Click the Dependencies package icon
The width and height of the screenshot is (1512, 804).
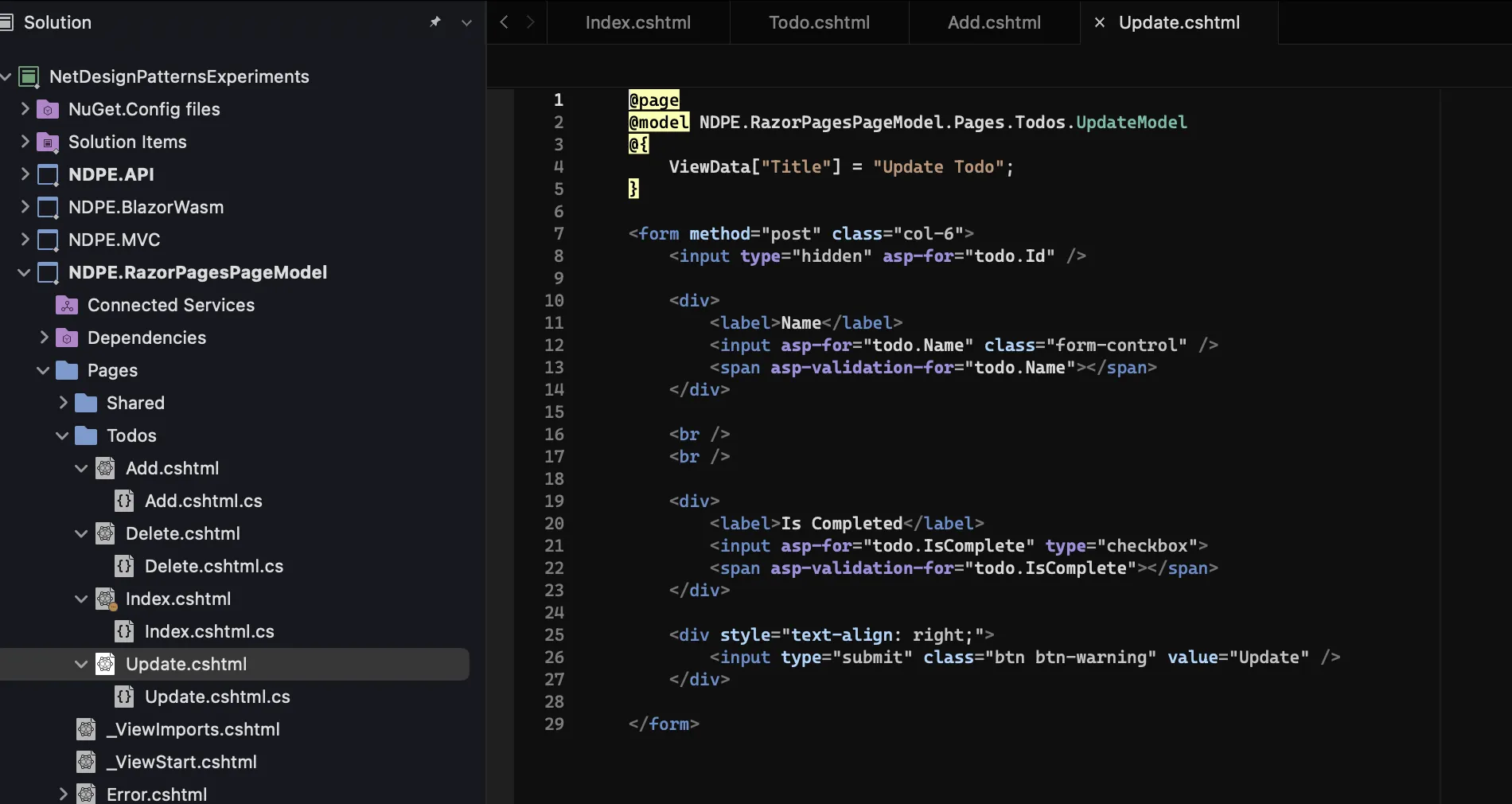tap(66, 338)
